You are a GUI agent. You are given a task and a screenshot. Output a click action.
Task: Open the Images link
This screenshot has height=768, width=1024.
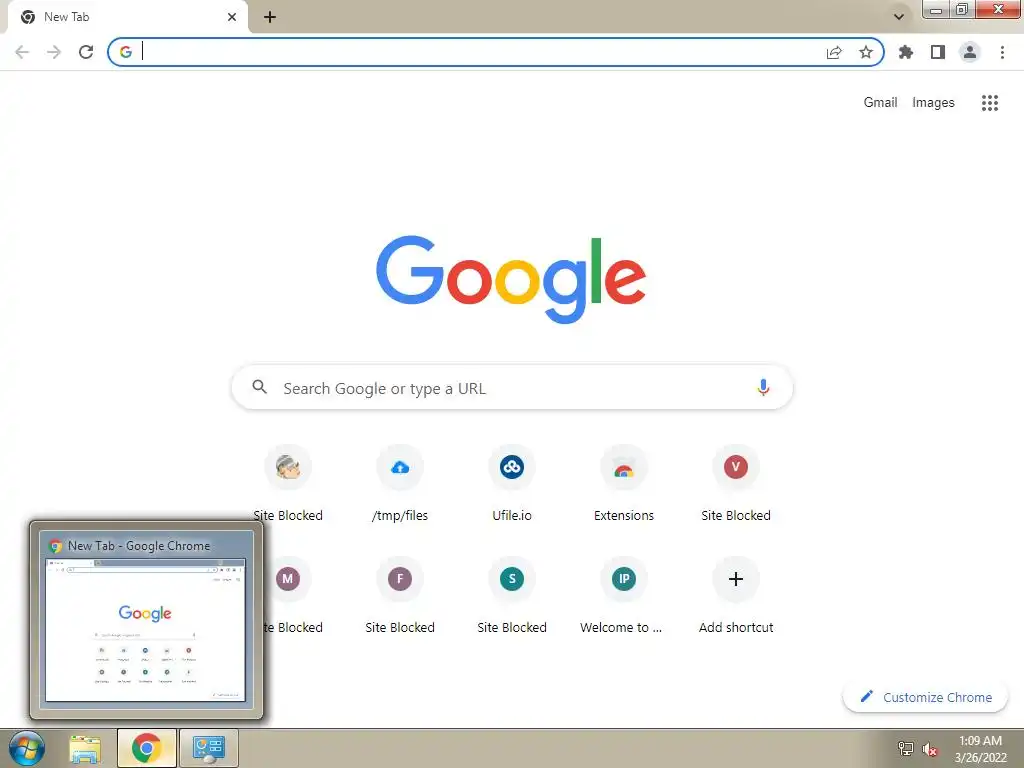click(933, 103)
